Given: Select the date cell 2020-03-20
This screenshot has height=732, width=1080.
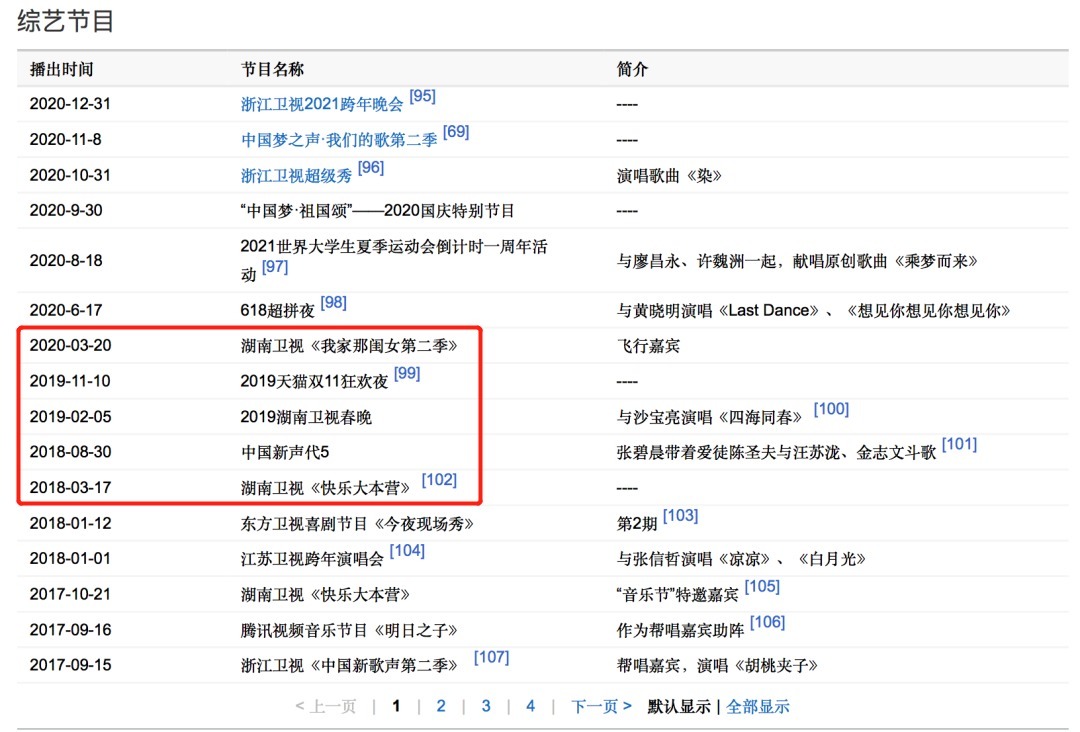Looking at the screenshot, I should point(70,346).
